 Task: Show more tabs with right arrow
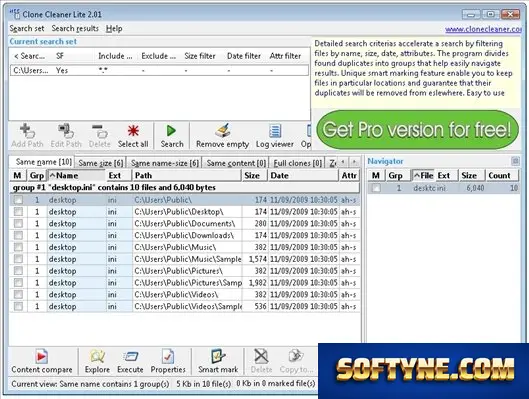(354, 162)
